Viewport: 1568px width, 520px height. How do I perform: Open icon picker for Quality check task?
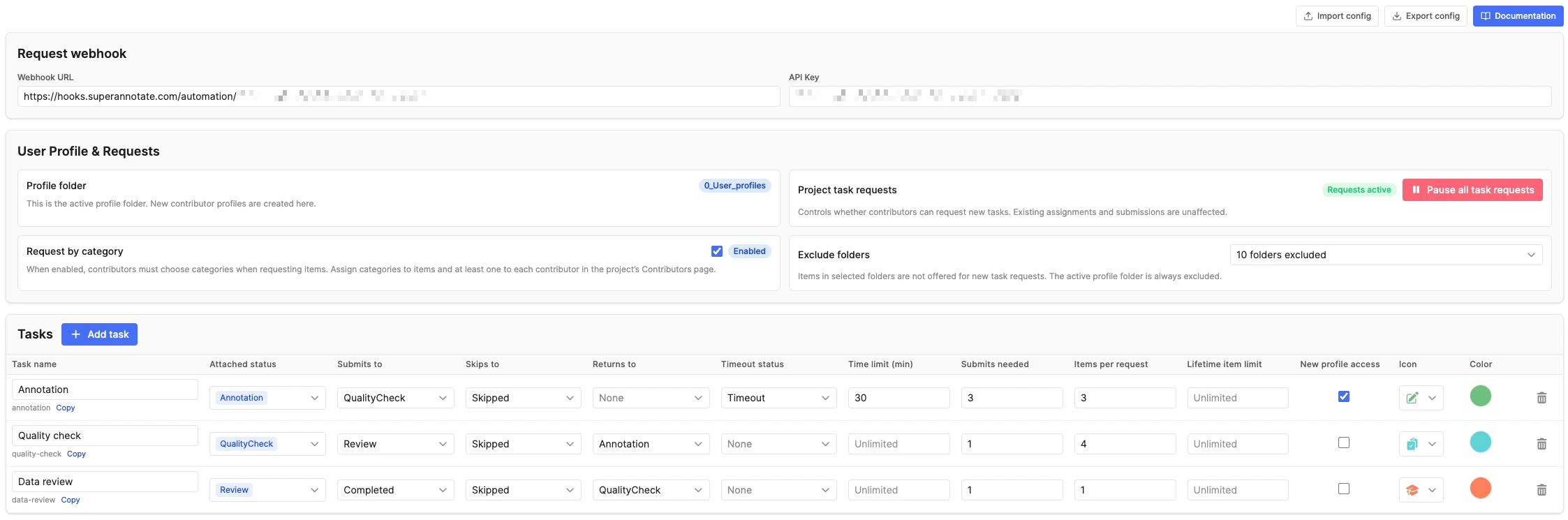tap(1421, 444)
